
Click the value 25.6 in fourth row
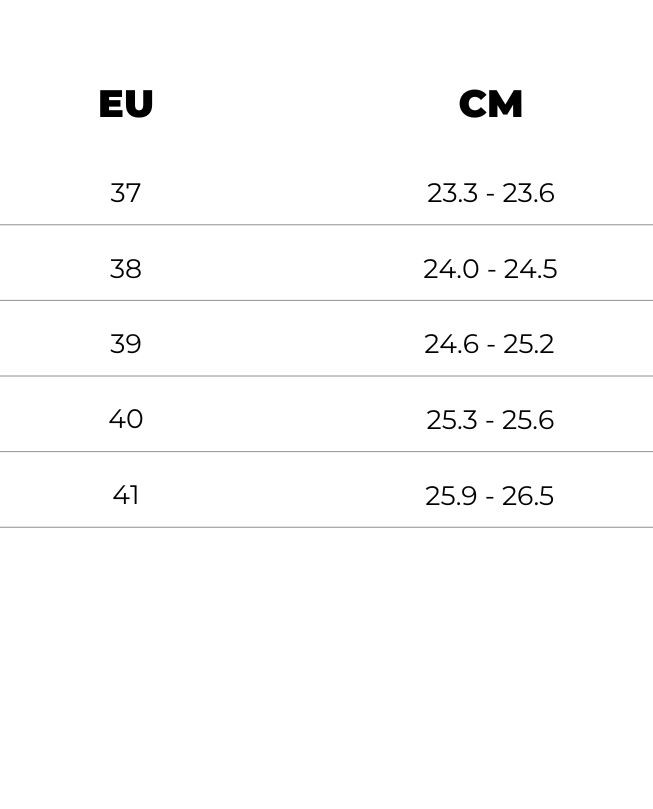point(528,420)
